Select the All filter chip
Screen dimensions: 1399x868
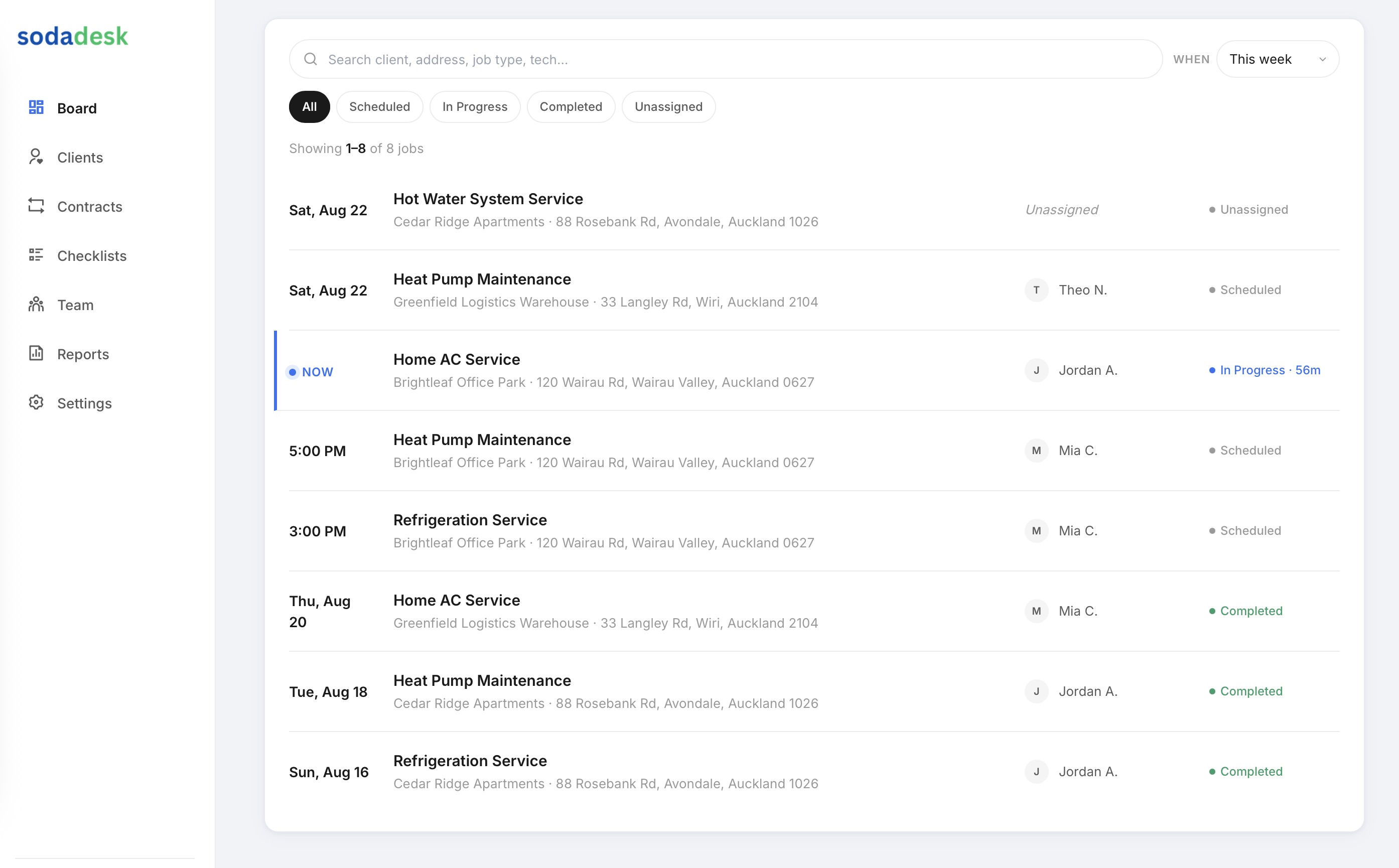pyautogui.click(x=310, y=107)
